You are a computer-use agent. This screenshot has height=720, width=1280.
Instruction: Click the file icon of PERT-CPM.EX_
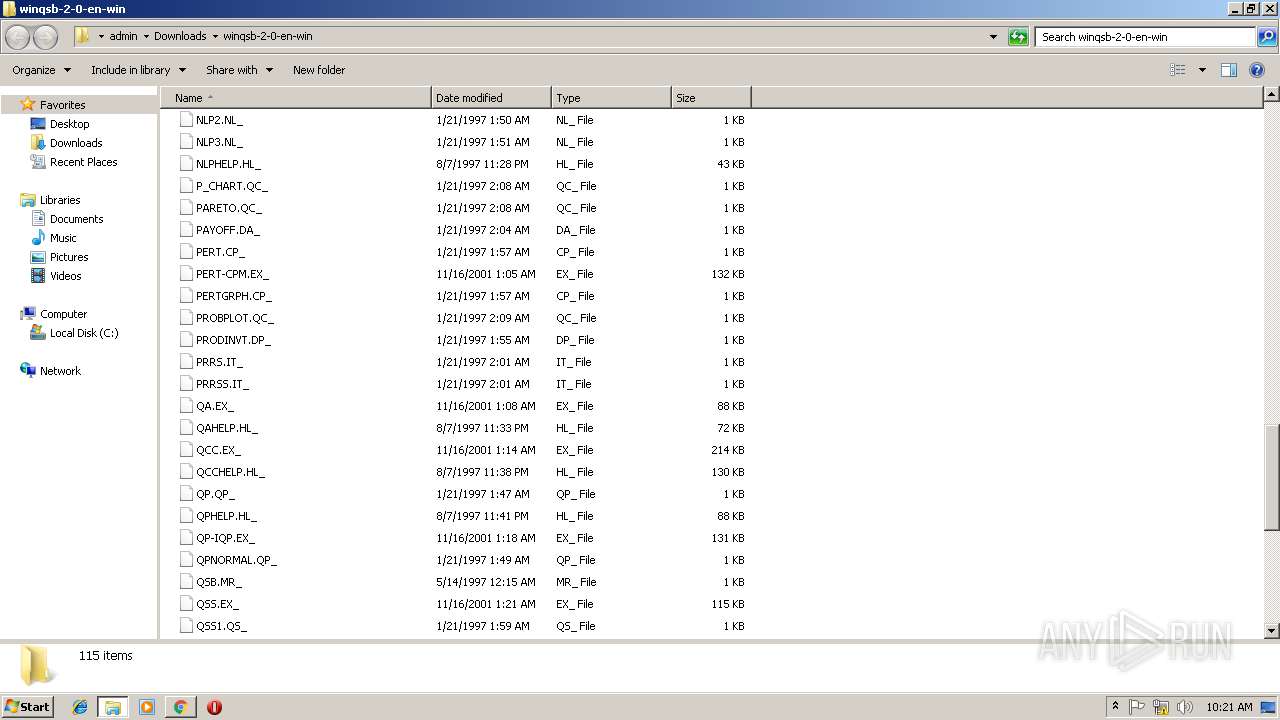(186, 274)
